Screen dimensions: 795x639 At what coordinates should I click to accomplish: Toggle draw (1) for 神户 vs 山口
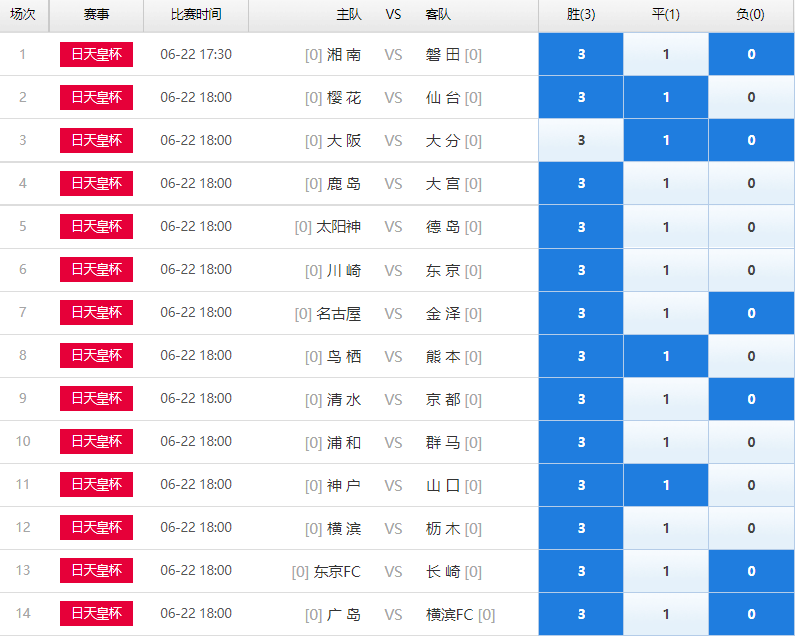click(x=666, y=485)
